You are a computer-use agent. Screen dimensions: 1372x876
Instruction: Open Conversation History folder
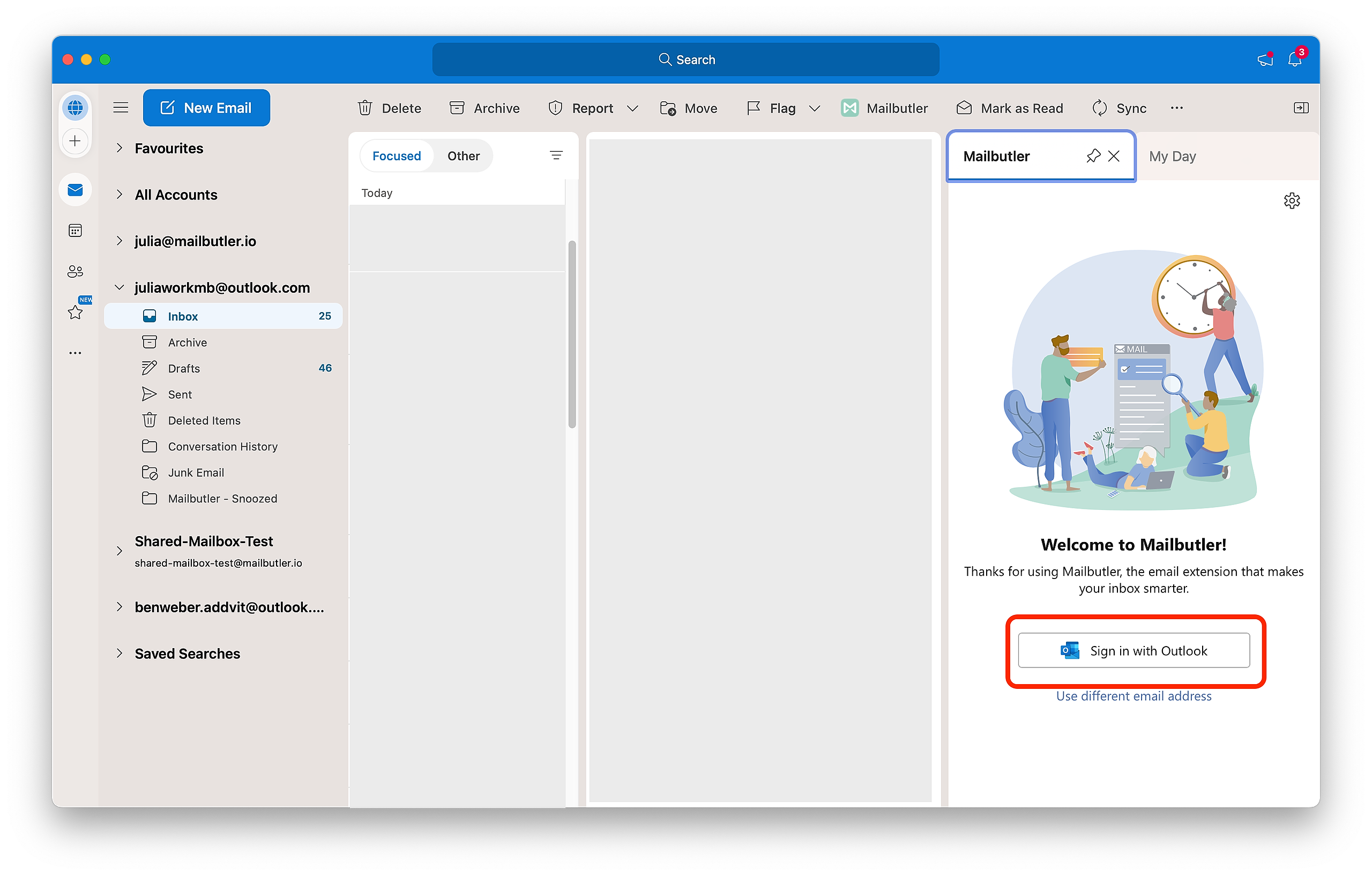(223, 446)
